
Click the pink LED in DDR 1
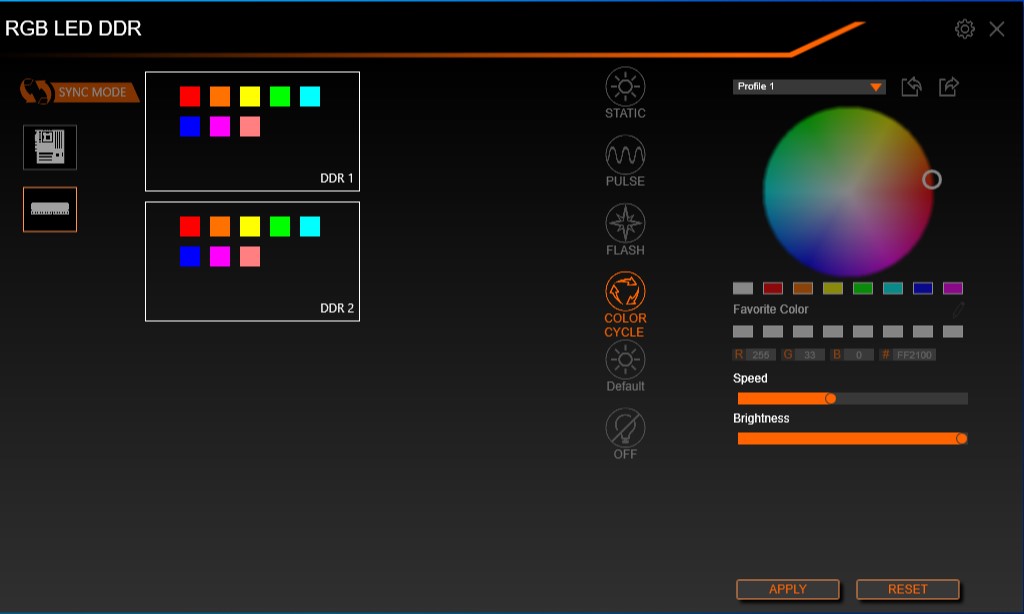(250, 127)
